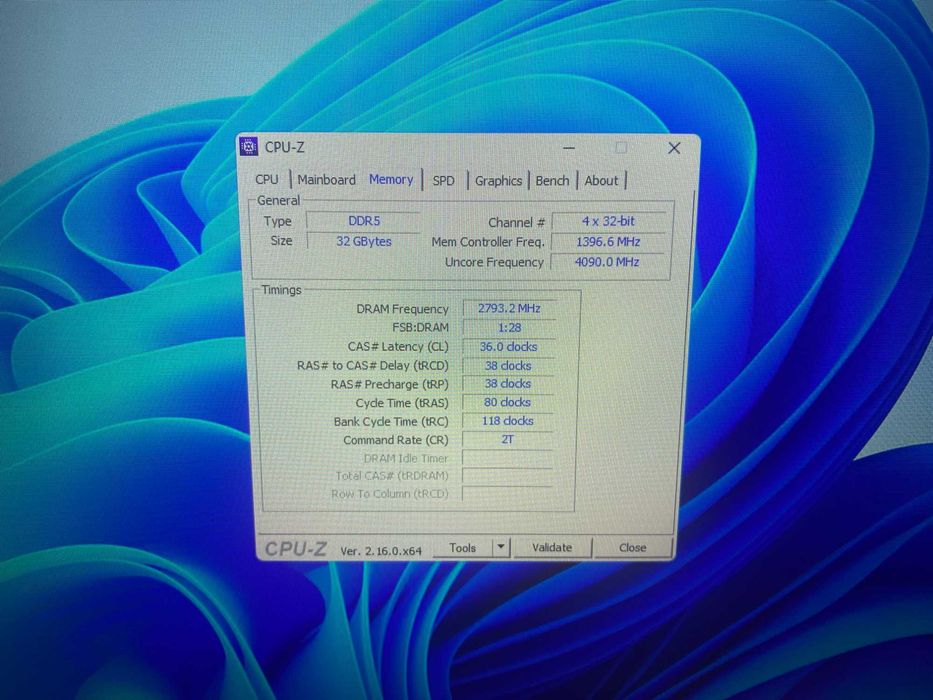Click the Ver. 2.16.0.x64 version label

381,551
